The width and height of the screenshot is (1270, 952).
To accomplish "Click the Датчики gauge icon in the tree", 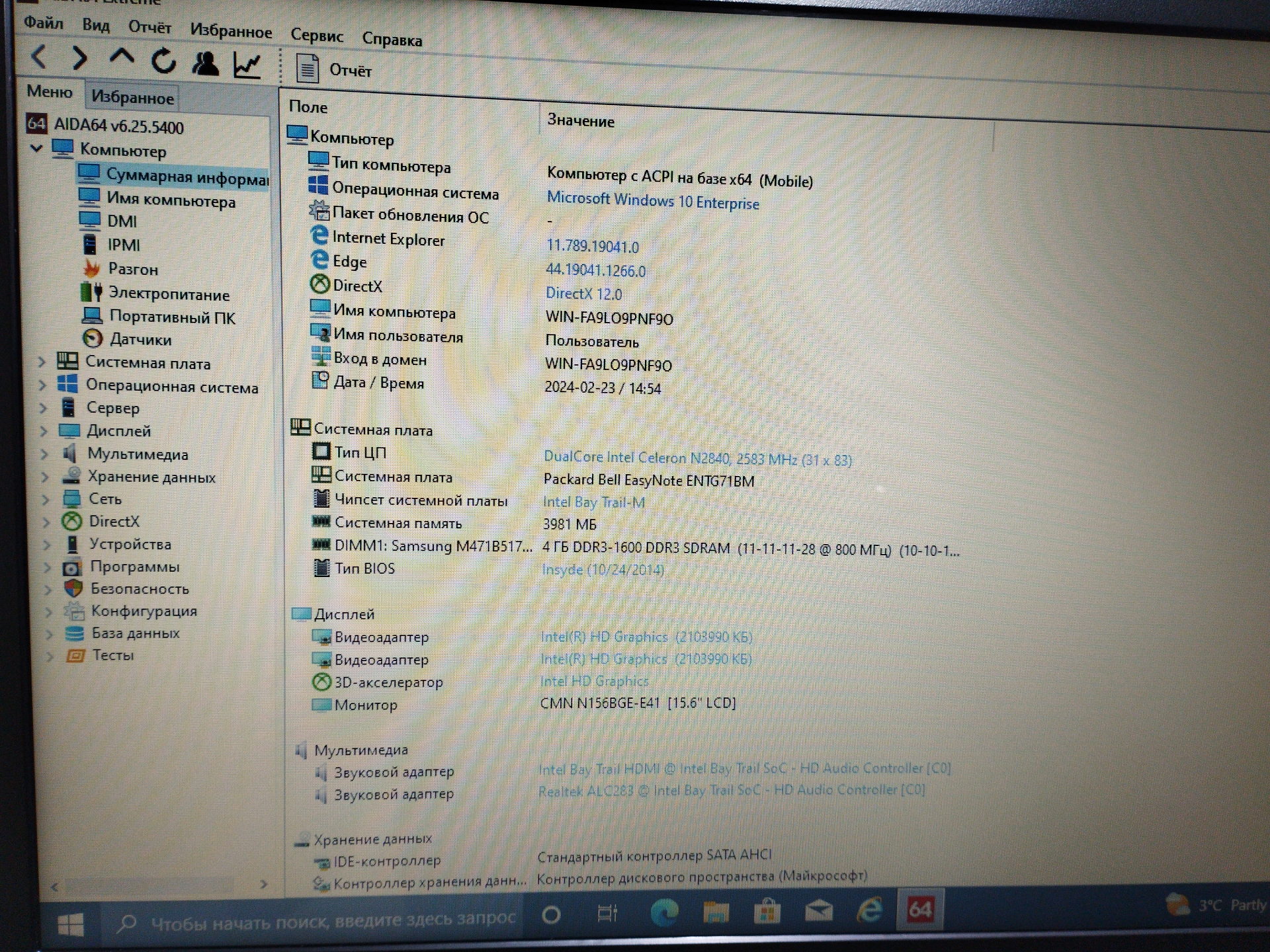I will click(x=93, y=338).
